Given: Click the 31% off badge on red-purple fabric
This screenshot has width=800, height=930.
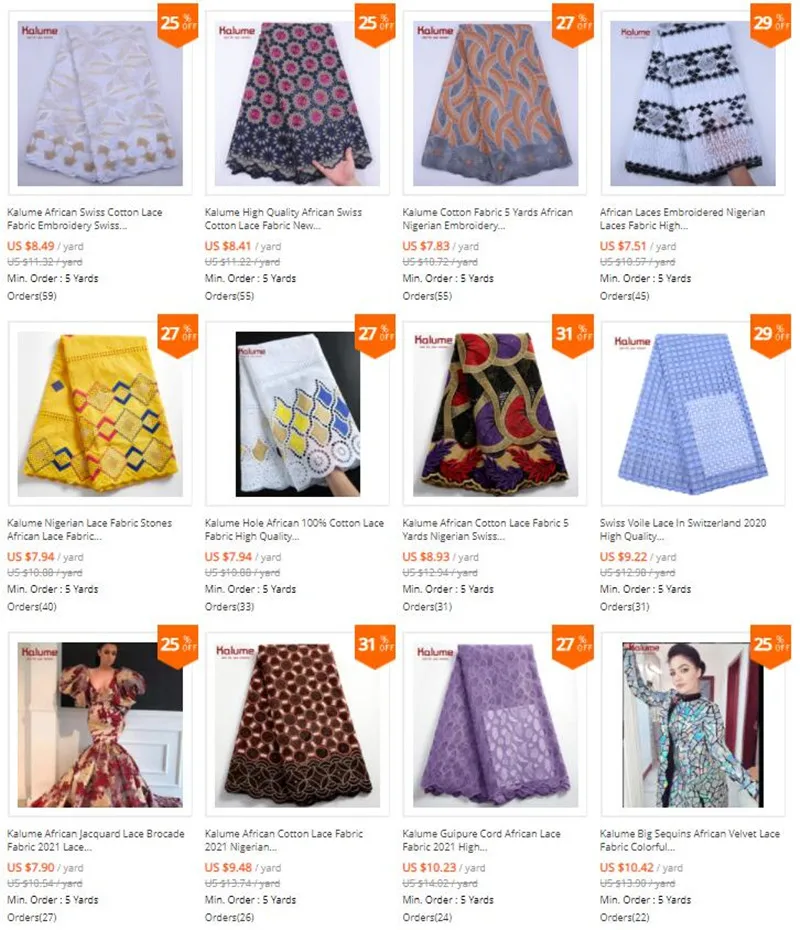Looking at the screenshot, I should pyautogui.click(x=572, y=335).
